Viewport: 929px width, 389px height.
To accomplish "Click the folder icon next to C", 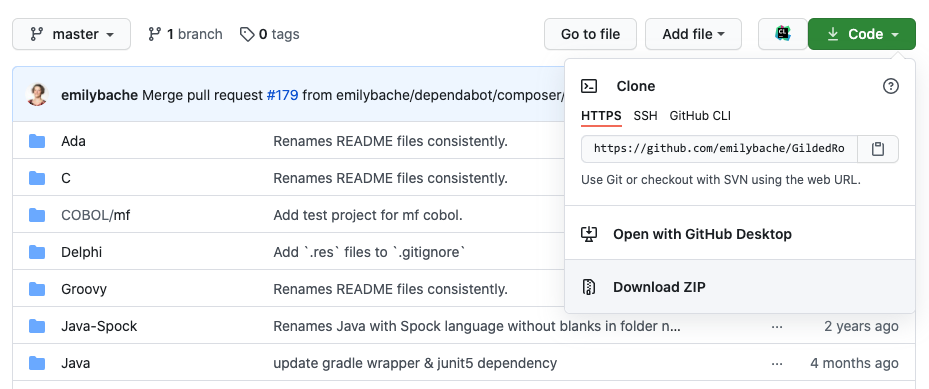I will click(x=37, y=178).
